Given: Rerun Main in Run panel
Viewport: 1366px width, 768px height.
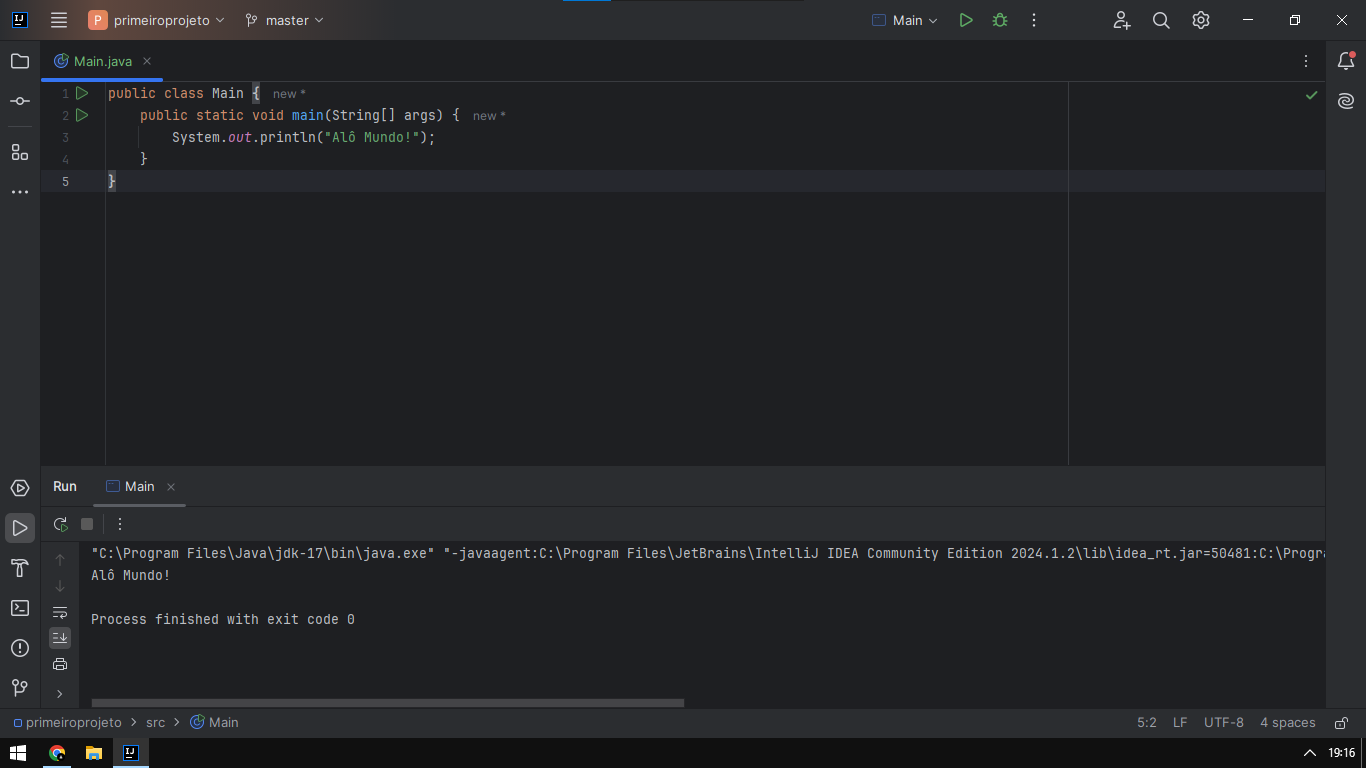Looking at the screenshot, I should click(61, 524).
